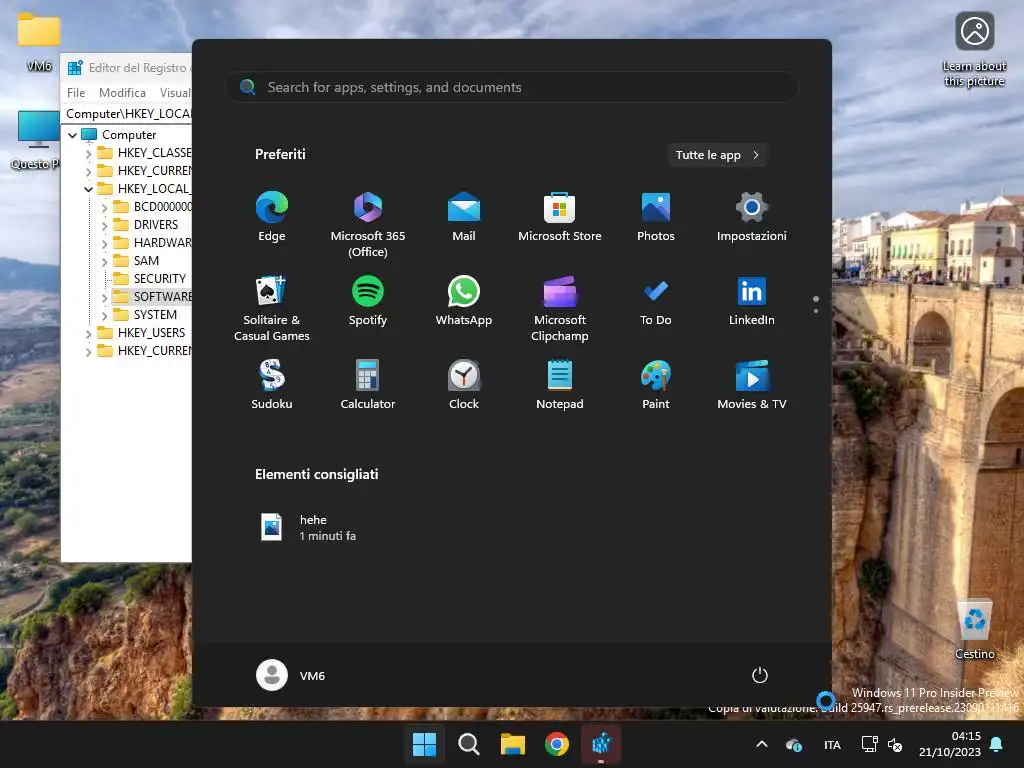Expand the HARDWARE registry key
1024x768 pixels.
click(104, 243)
